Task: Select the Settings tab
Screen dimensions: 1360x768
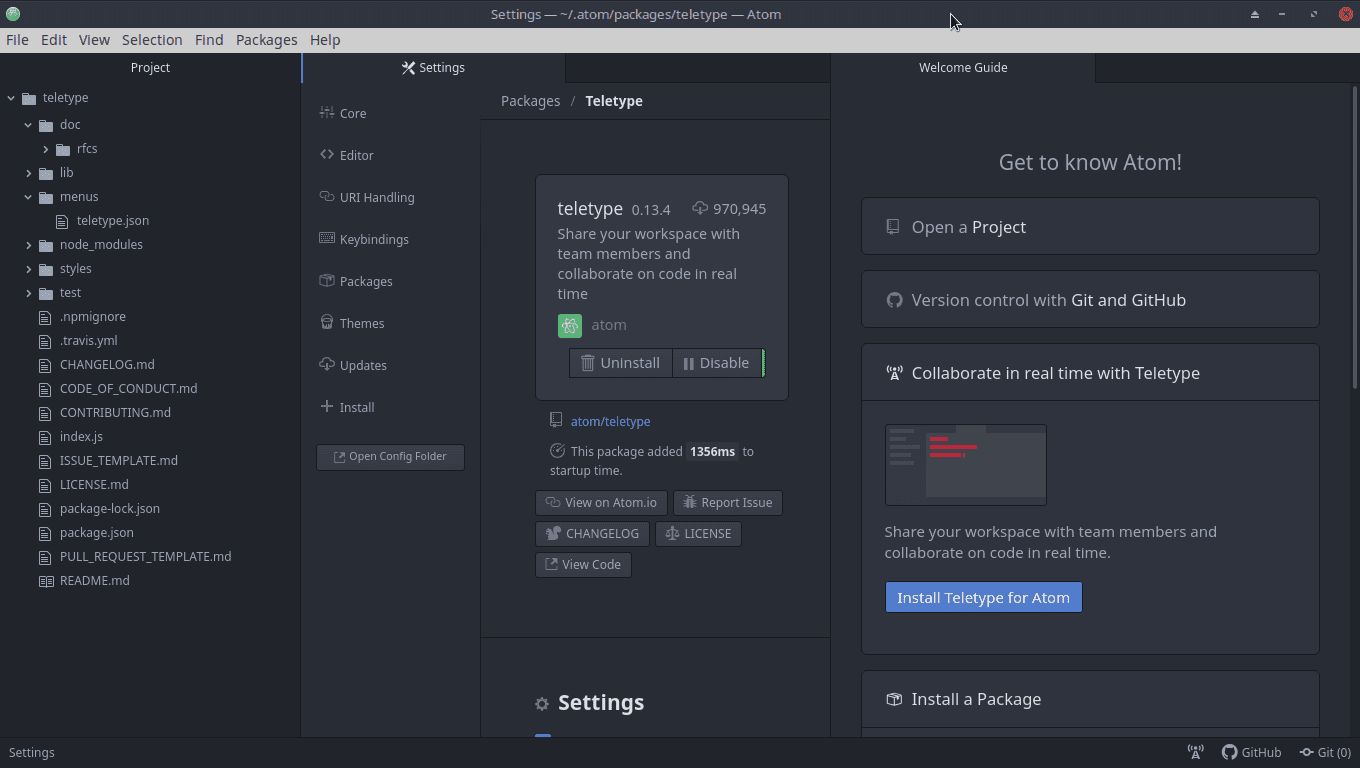Action: [x=434, y=68]
